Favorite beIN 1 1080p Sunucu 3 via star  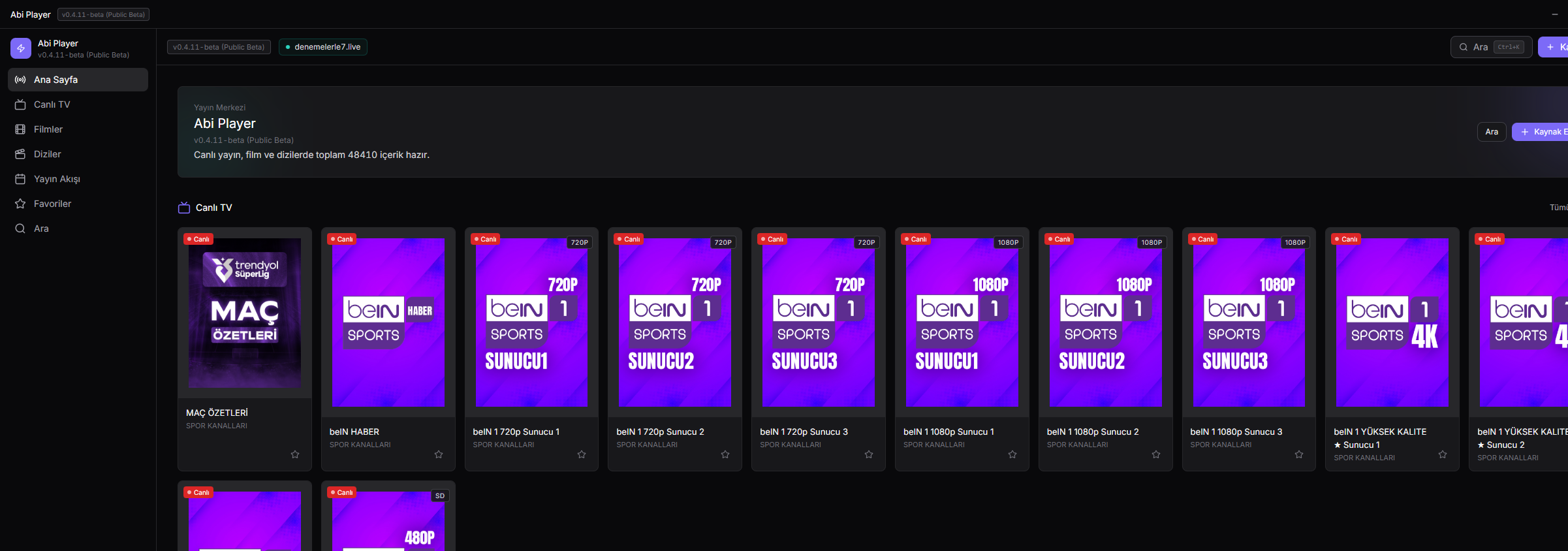coord(1299,454)
